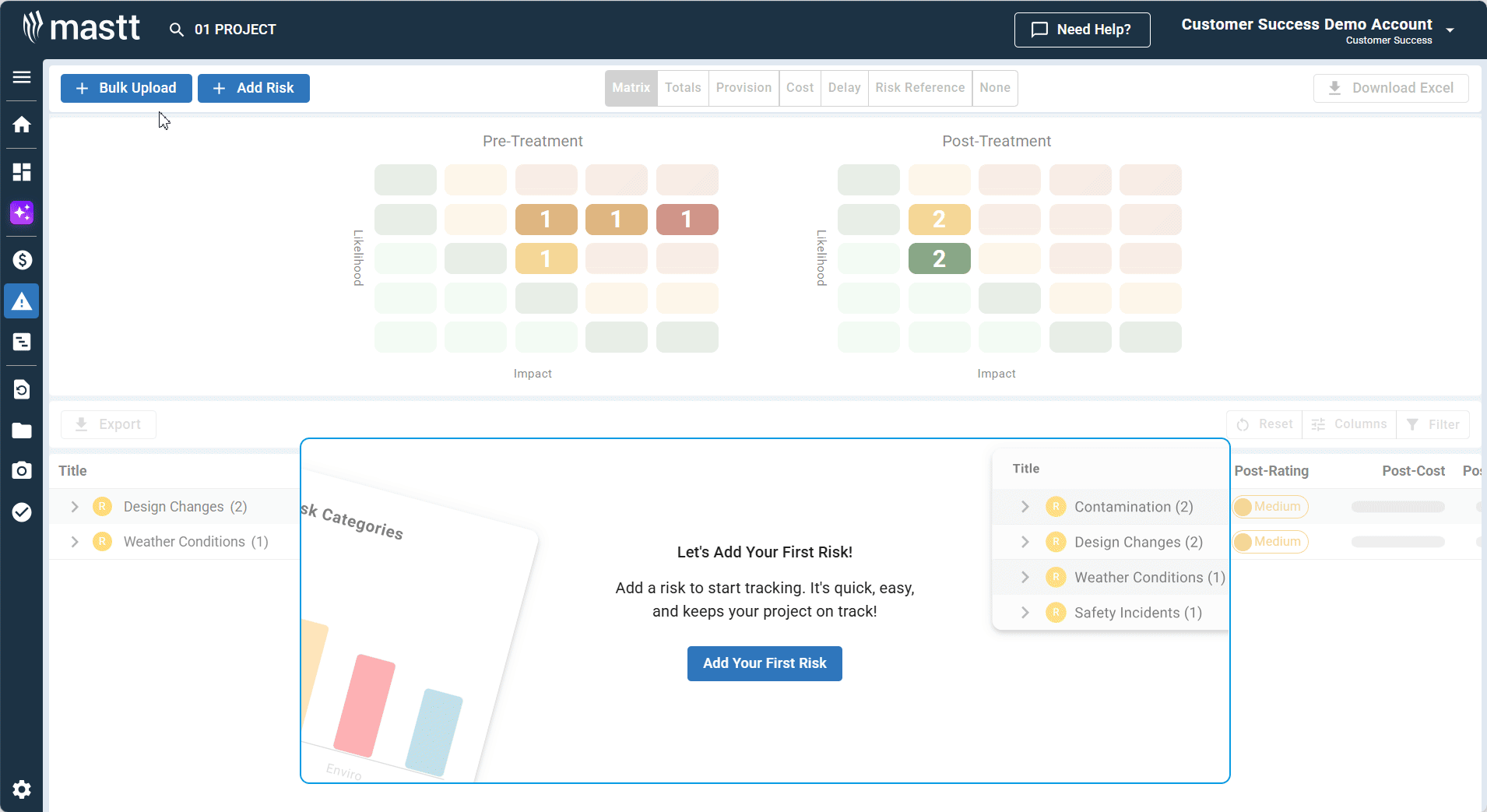Screen dimensions: 1487x812
Task: Open the Cost dollar icon in sidebar
Action: [22, 260]
